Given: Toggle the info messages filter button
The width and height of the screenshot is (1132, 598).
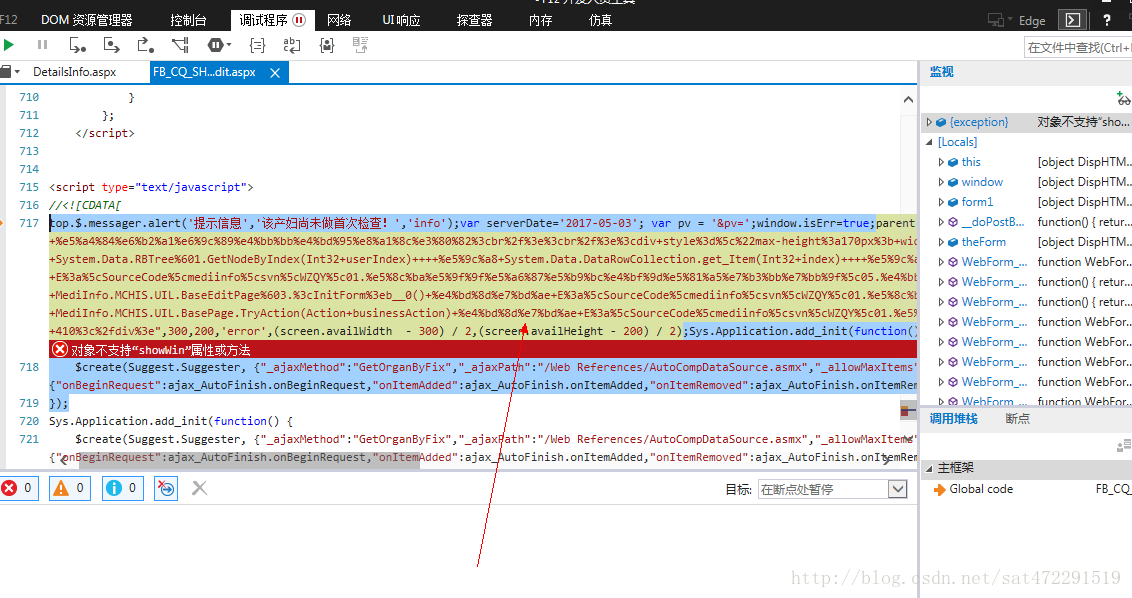Looking at the screenshot, I should point(123,488).
